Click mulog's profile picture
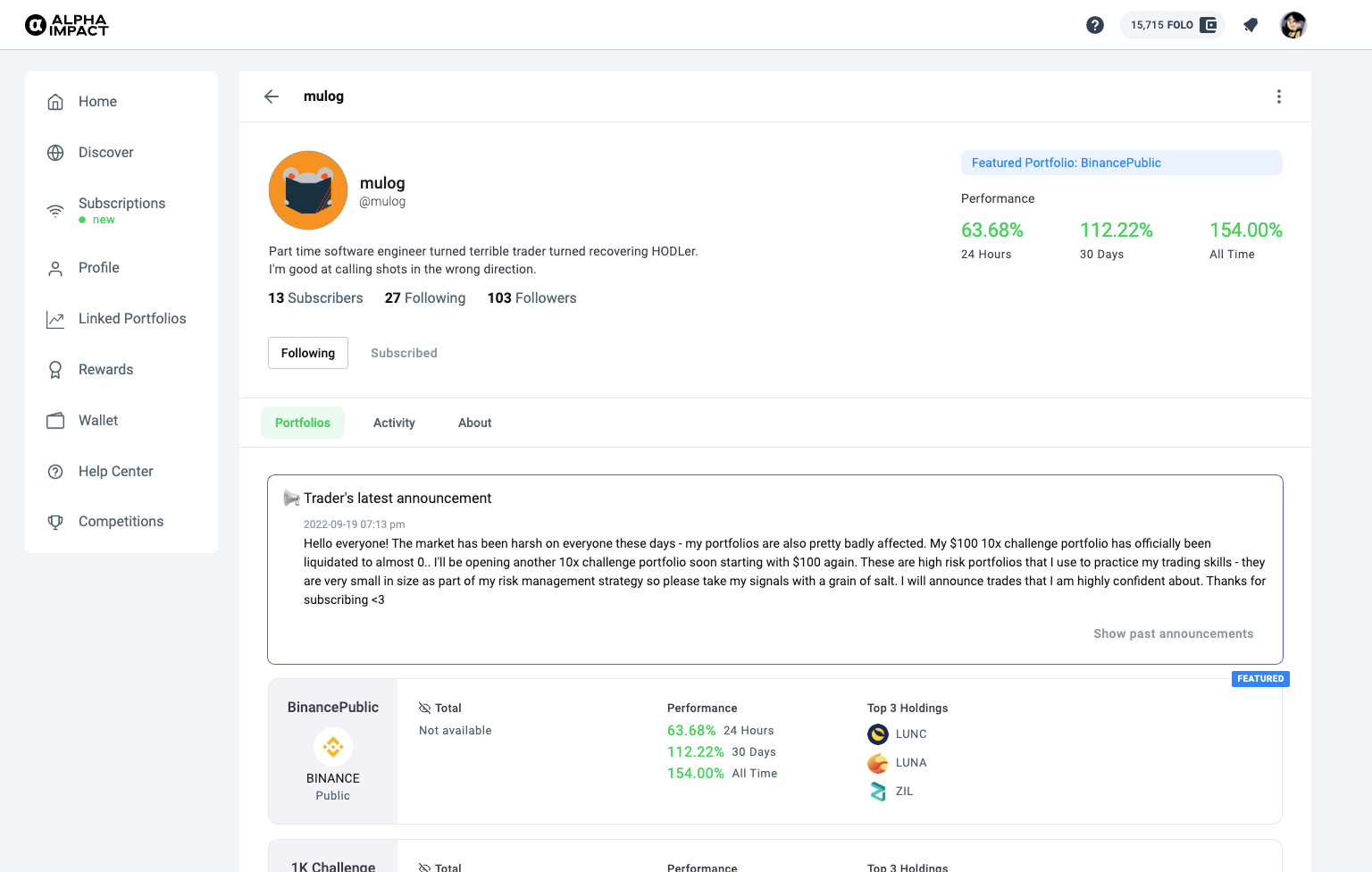This screenshot has height=872, width=1372. [308, 190]
